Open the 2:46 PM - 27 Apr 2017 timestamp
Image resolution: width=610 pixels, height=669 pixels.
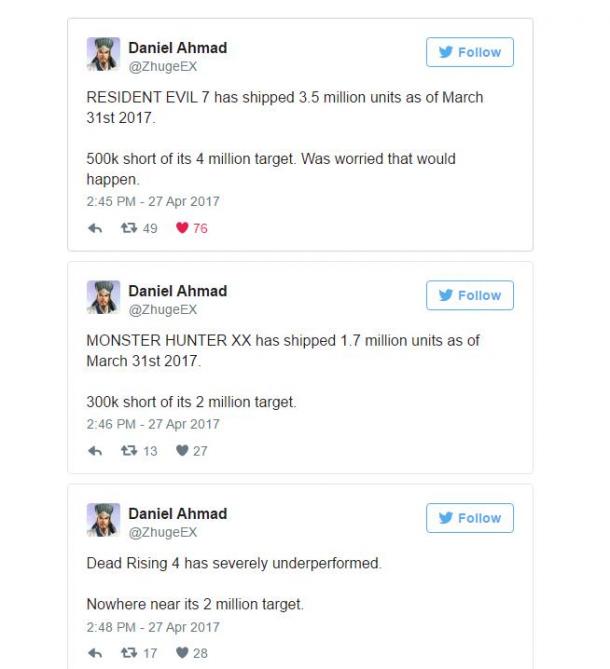click(153, 424)
